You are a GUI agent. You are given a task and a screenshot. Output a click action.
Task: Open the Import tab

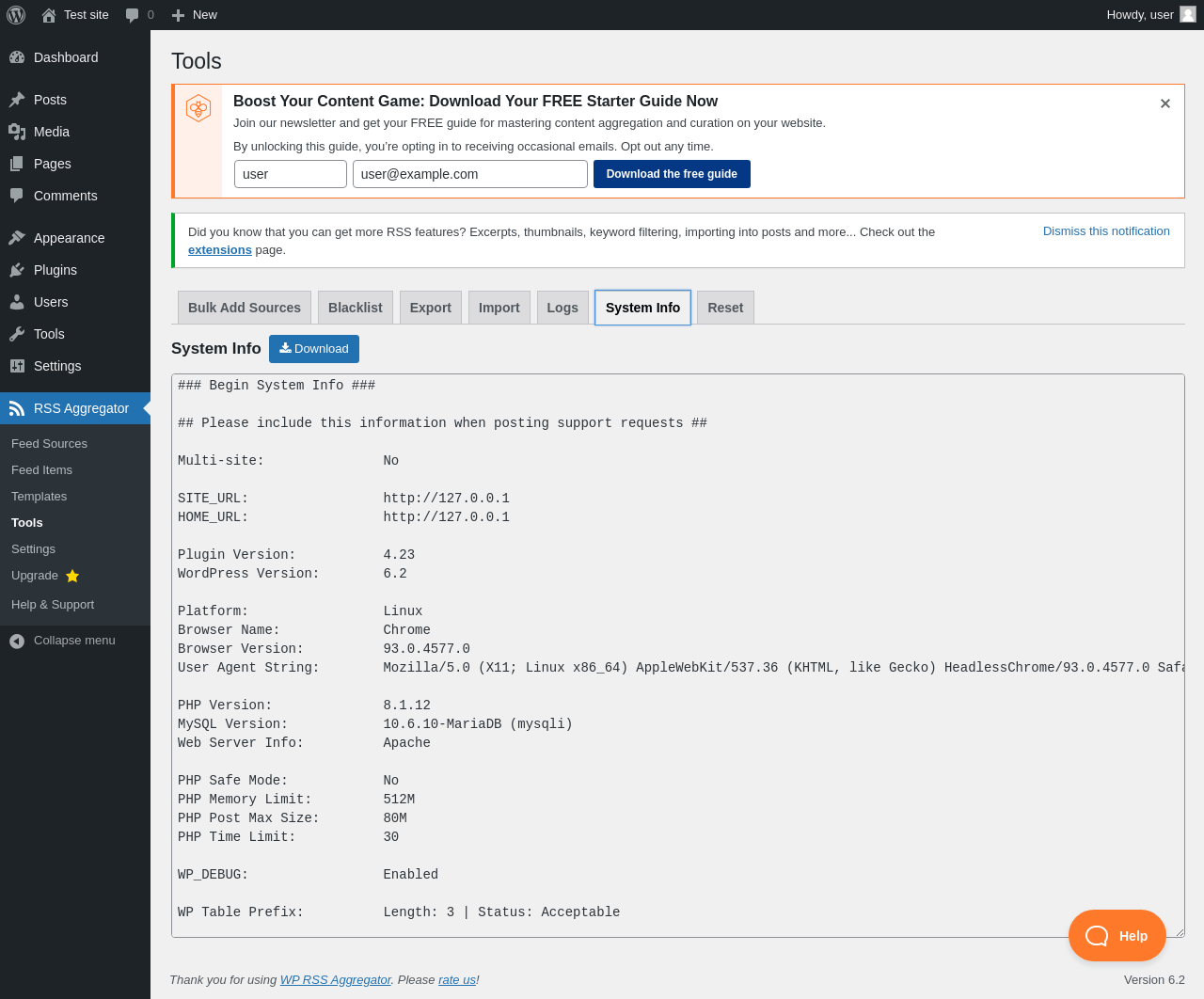[499, 308]
